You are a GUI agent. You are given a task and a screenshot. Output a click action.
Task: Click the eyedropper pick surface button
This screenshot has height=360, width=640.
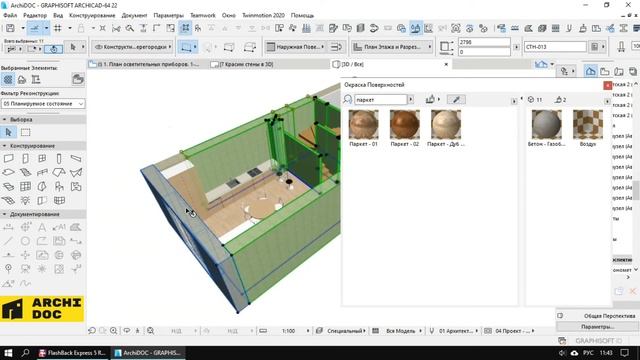pos(456,100)
